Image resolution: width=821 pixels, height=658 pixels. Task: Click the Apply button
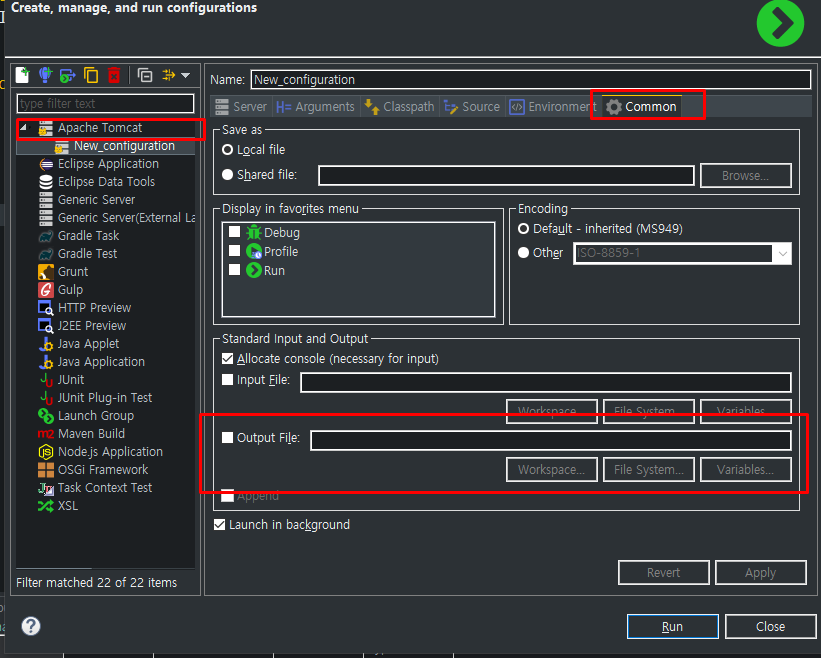pos(760,573)
